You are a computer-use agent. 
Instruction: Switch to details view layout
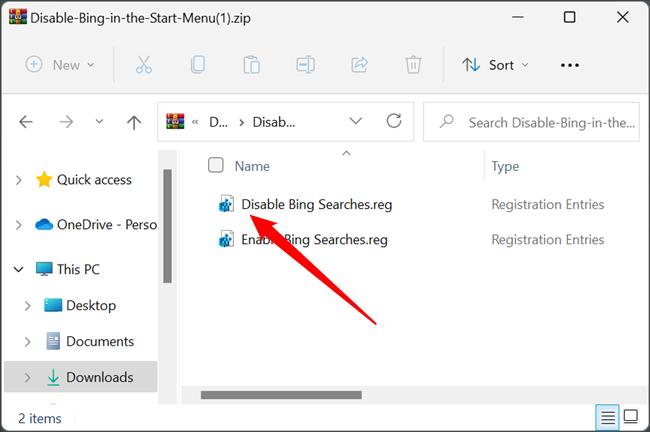pyautogui.click(x=606, y=416)
